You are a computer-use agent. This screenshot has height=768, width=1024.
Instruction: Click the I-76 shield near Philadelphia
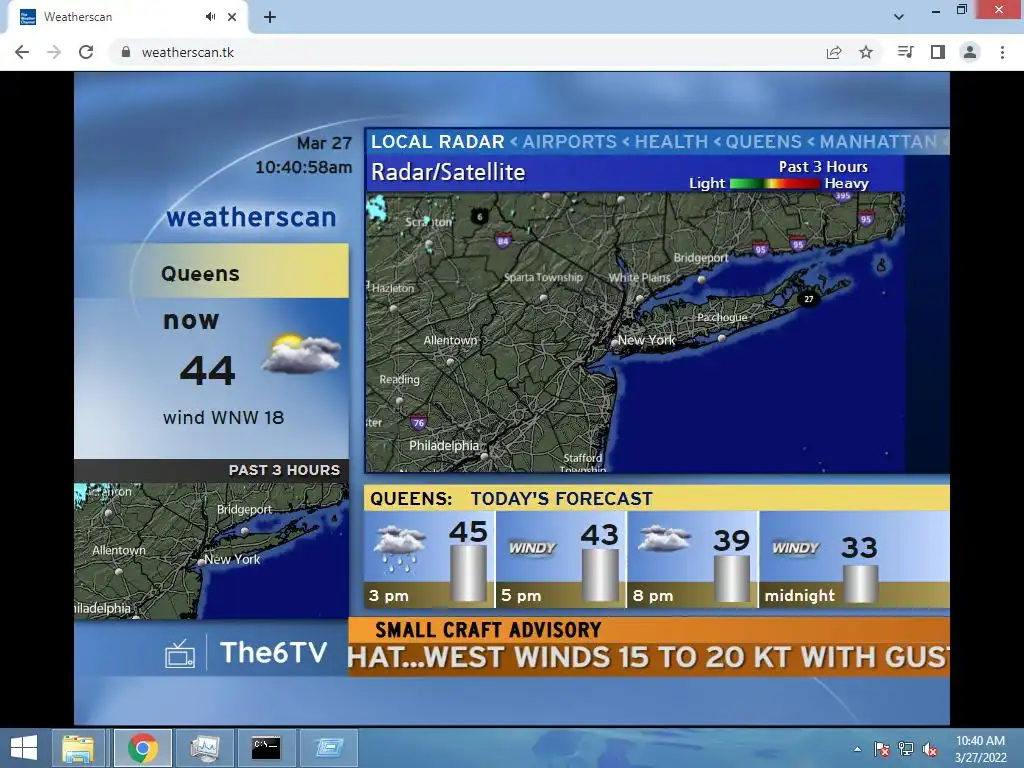419,423
